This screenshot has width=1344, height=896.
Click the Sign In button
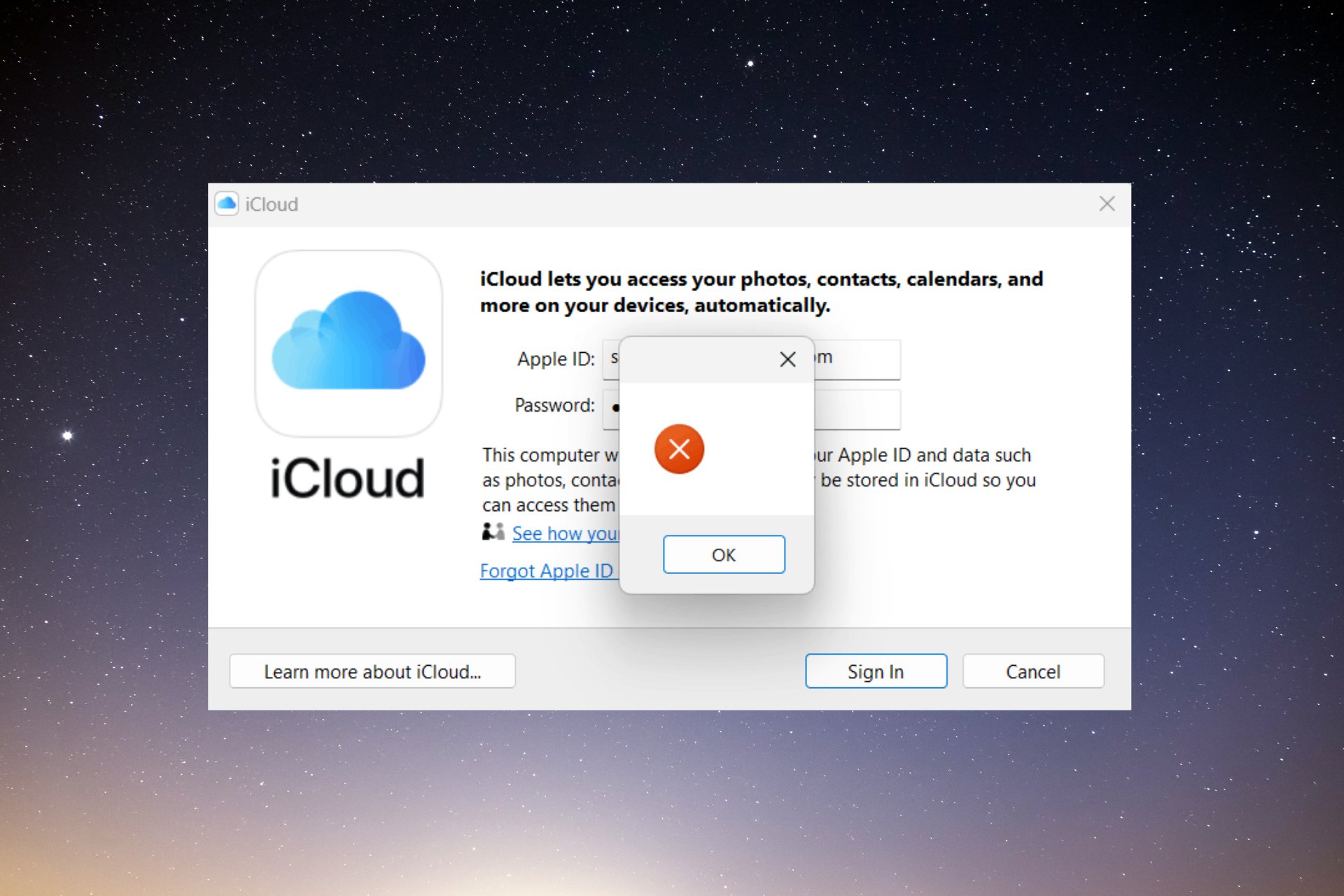(876, 671)
